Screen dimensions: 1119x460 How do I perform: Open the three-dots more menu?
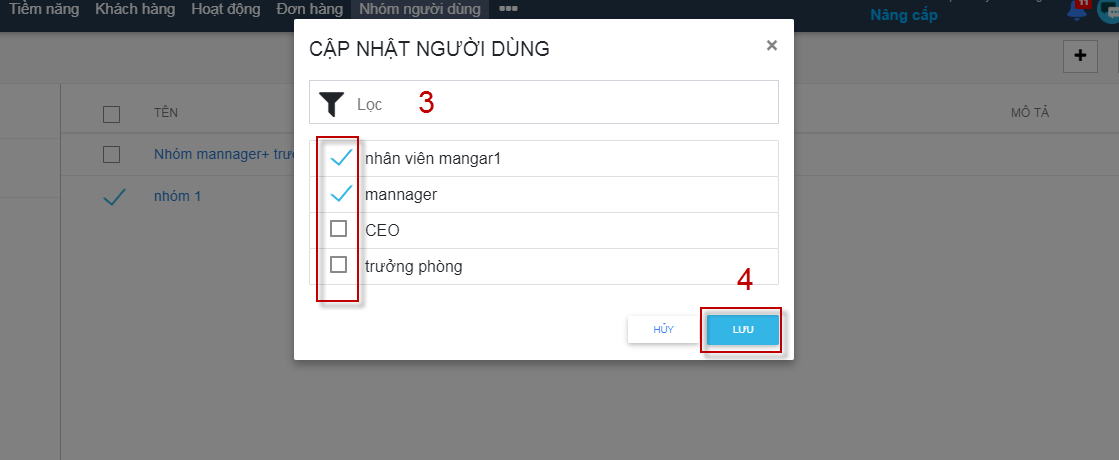508,9
